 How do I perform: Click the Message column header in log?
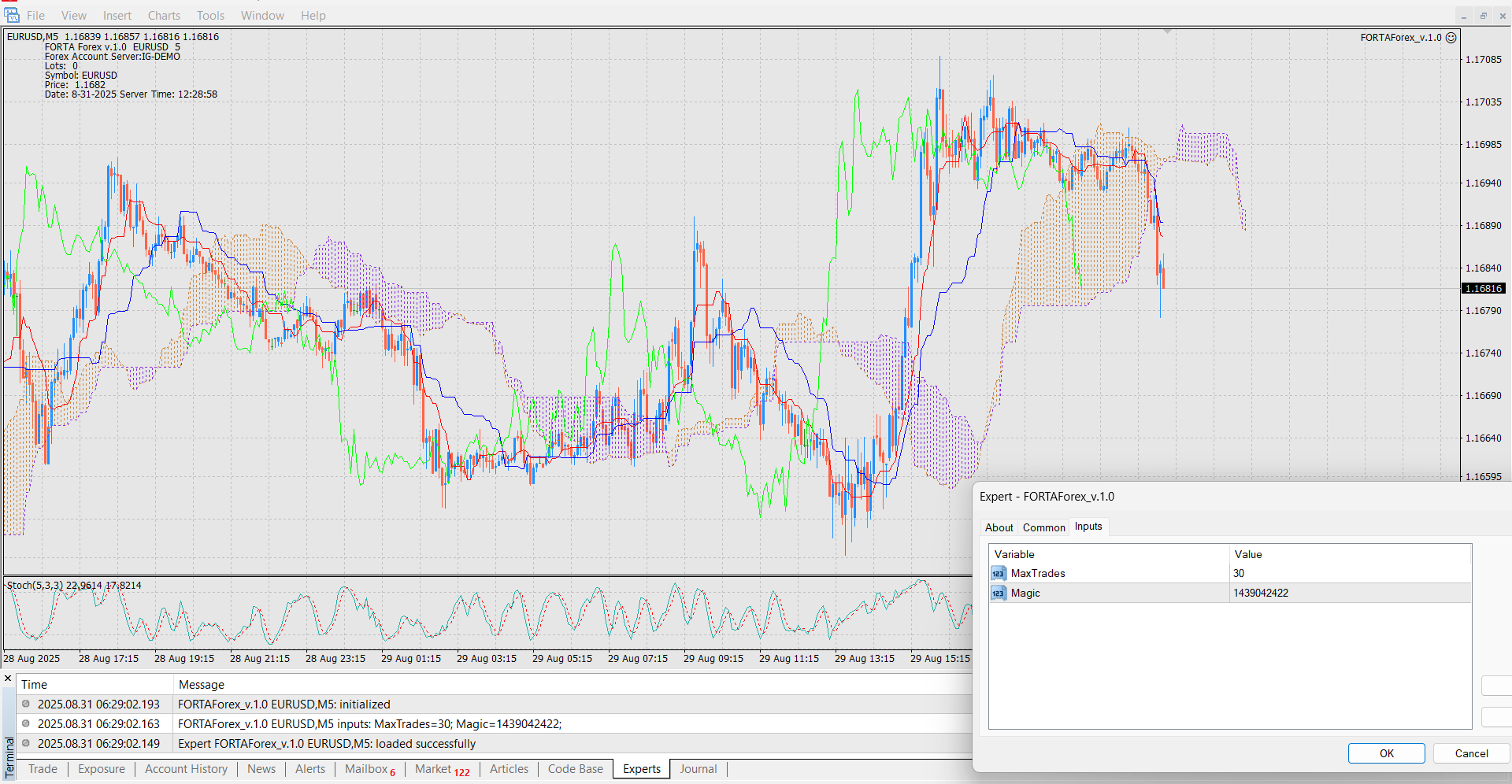point(202,685)
